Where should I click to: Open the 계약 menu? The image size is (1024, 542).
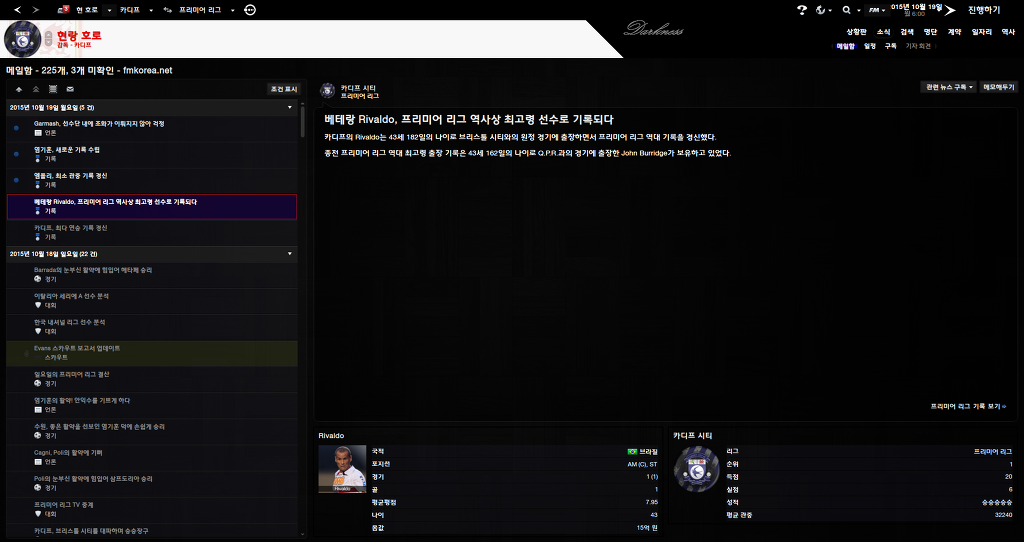tap(955, 31)
